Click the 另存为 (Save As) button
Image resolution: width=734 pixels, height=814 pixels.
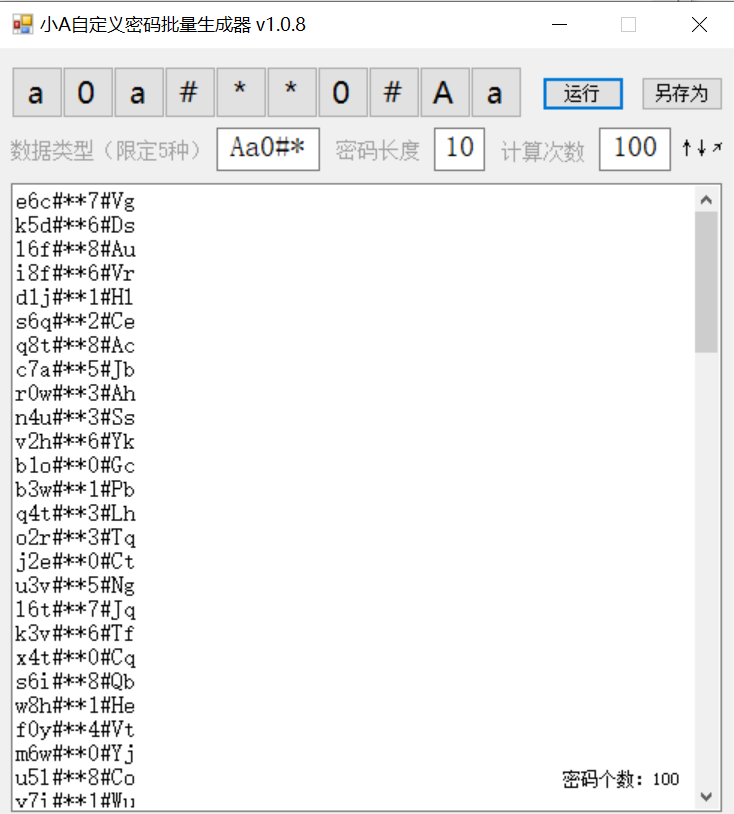click(x=681, y=94)
